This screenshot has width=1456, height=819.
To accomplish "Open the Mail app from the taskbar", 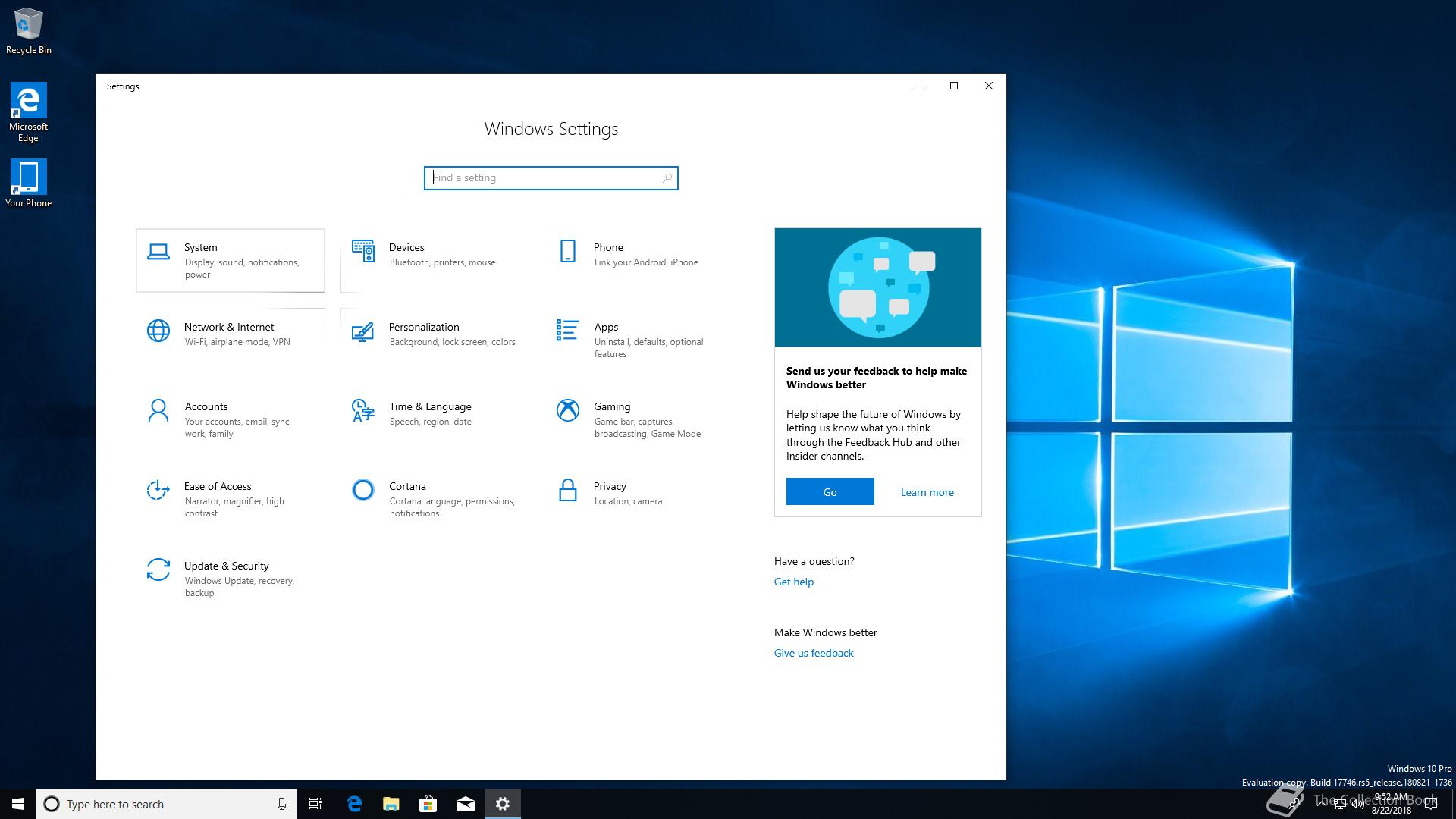I will [x=466, y=804].
